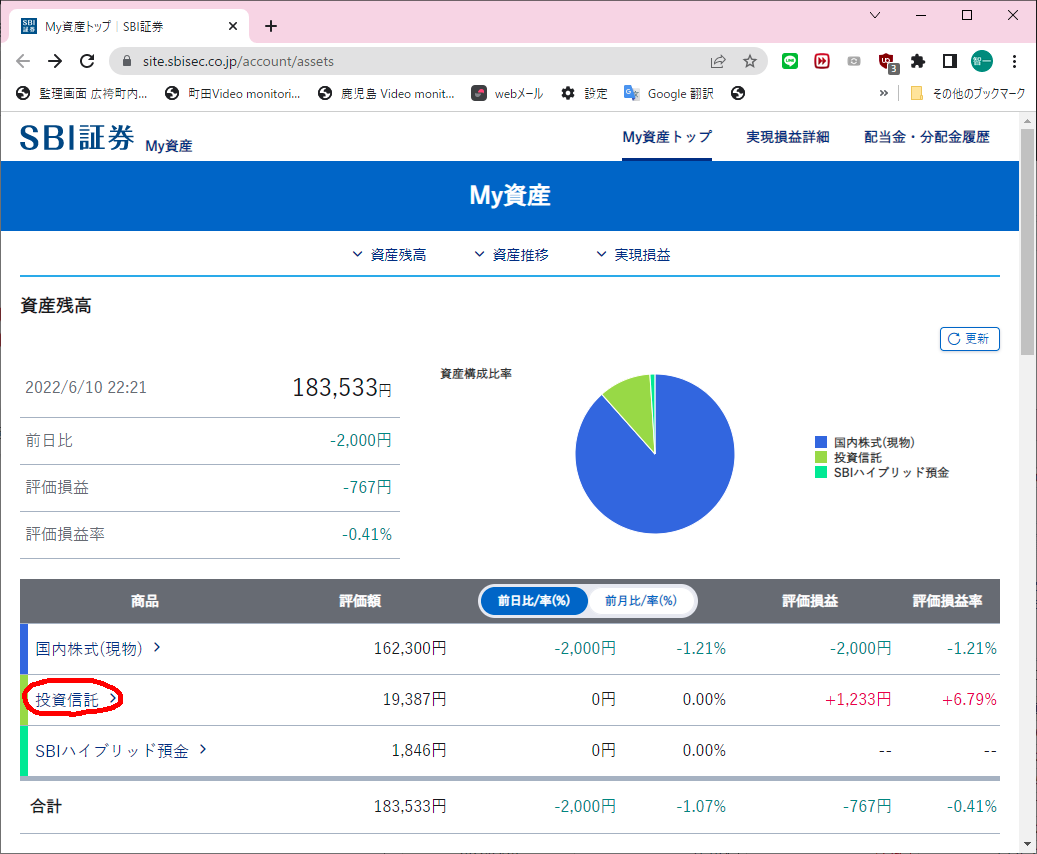Screen dimensions: 1037x854
Task: Bookmark this page with star icon
Action: [749, 61]
